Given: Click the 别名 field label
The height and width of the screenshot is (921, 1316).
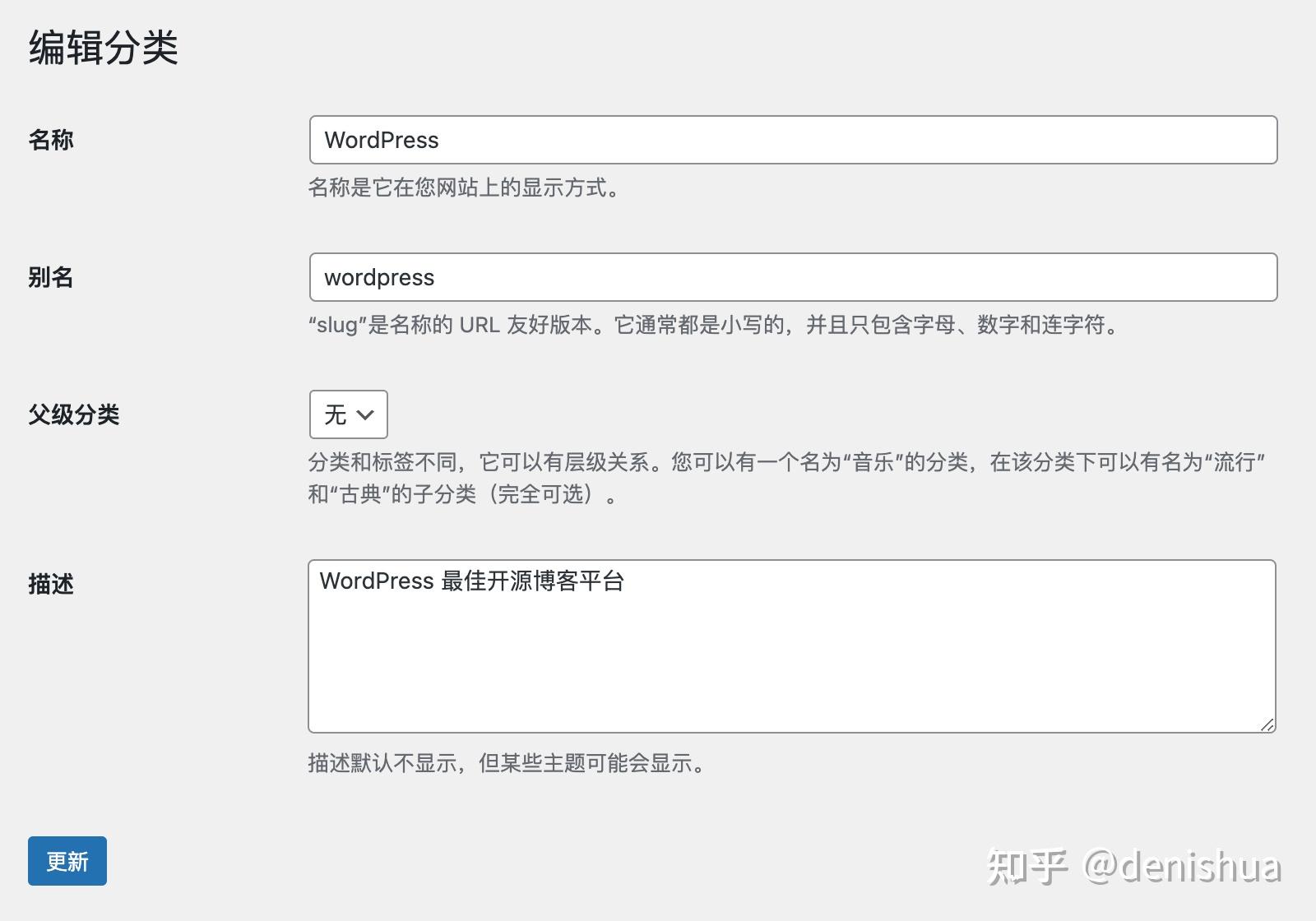Looking at the screenshot, I should click(x=51, y=277).
